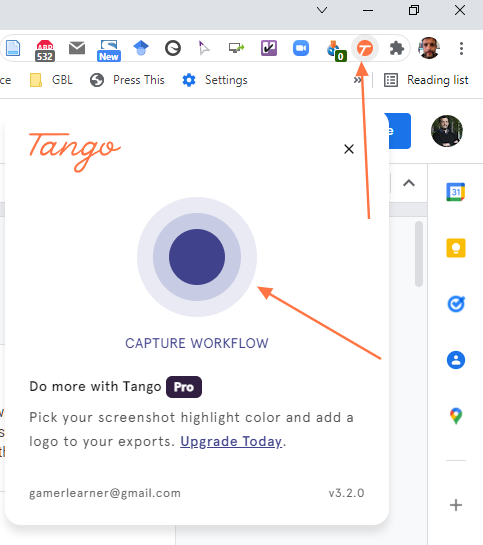Open the Extensions puzzle piece menu

tap(396, 48)
